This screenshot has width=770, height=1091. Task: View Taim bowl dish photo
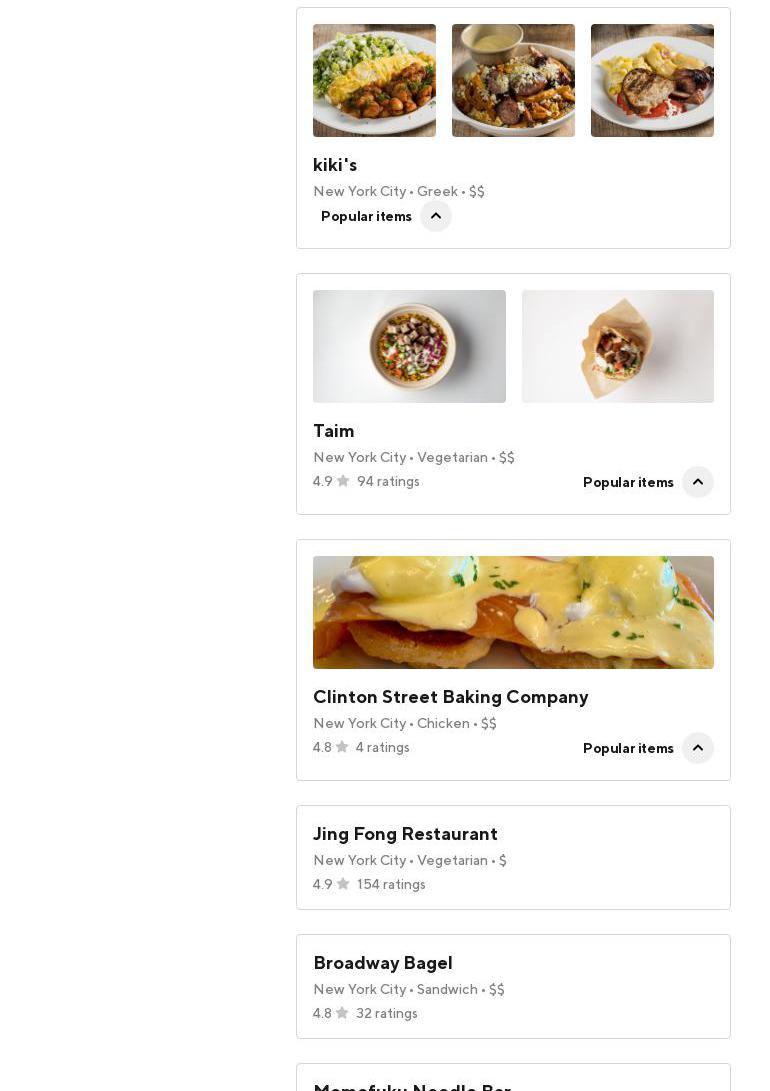[409, 347]
